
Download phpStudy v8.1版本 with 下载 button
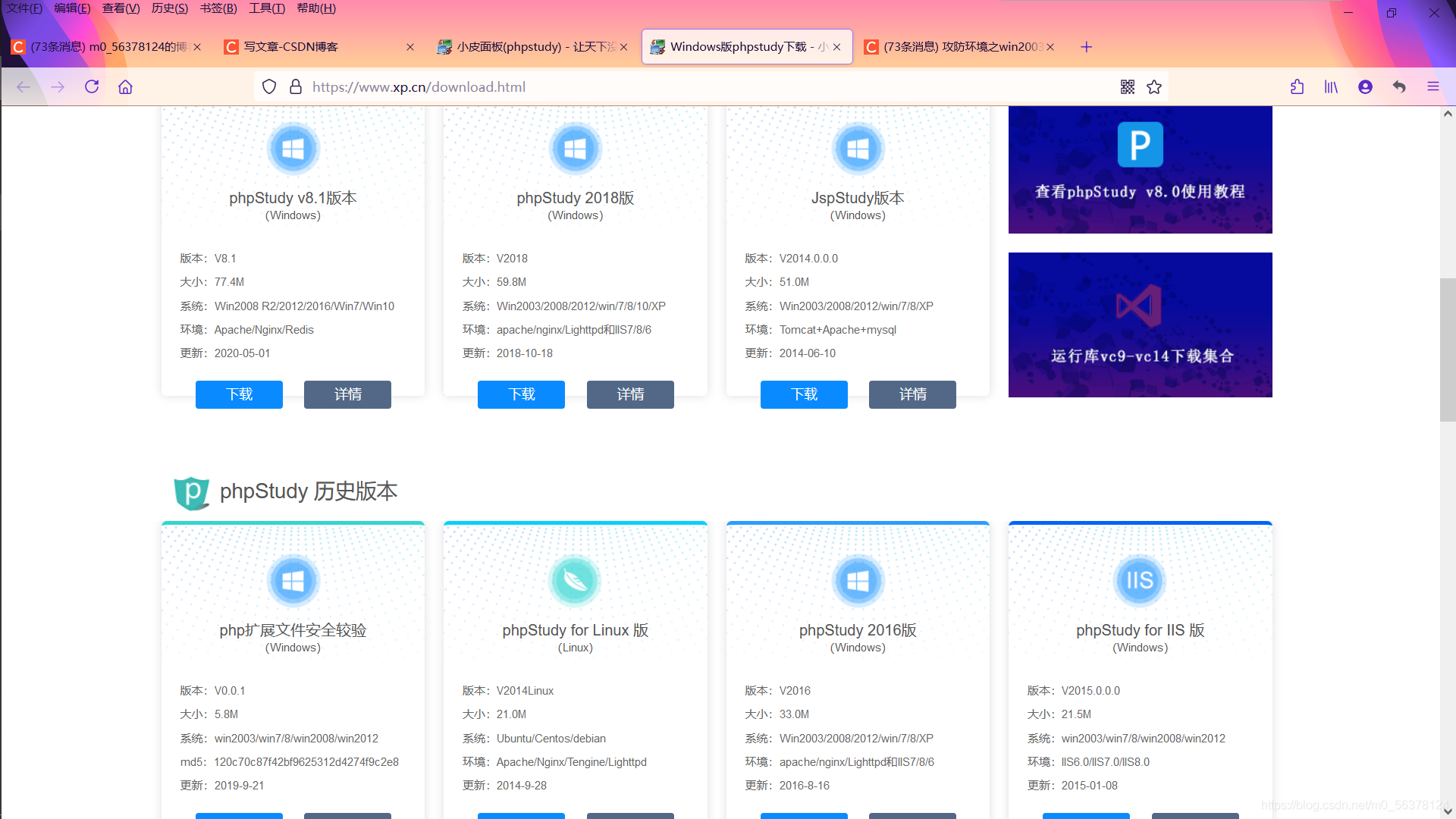click(x=239, y=394)
